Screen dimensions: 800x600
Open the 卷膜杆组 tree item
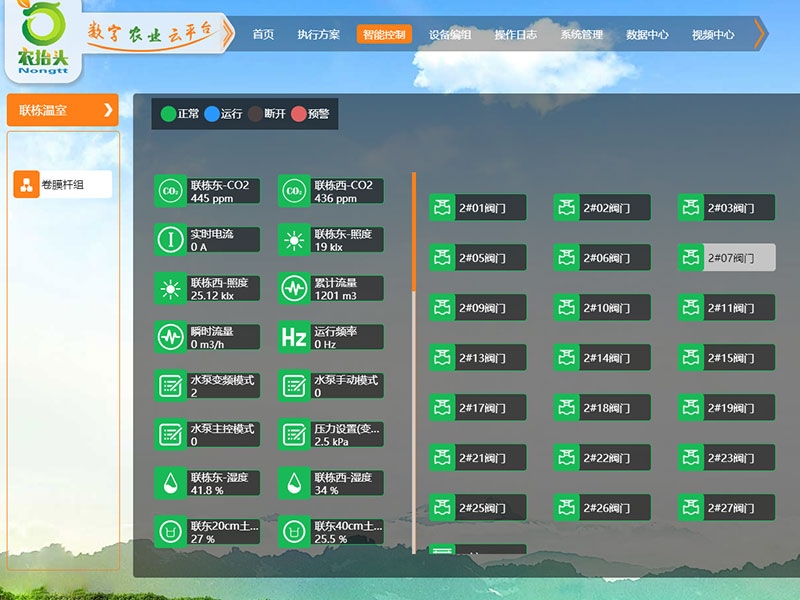[x=62, y=184]
